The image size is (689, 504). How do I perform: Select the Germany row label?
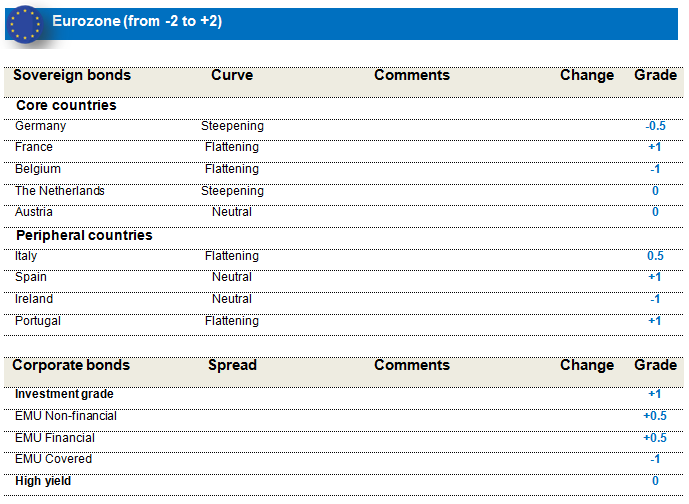pyautogui.click(x=41, y=126)
